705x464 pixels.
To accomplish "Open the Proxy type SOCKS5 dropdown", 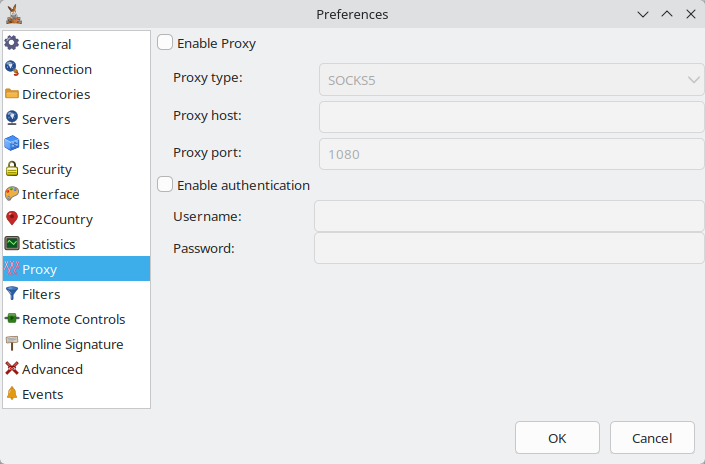I will [x=511, y=80].
